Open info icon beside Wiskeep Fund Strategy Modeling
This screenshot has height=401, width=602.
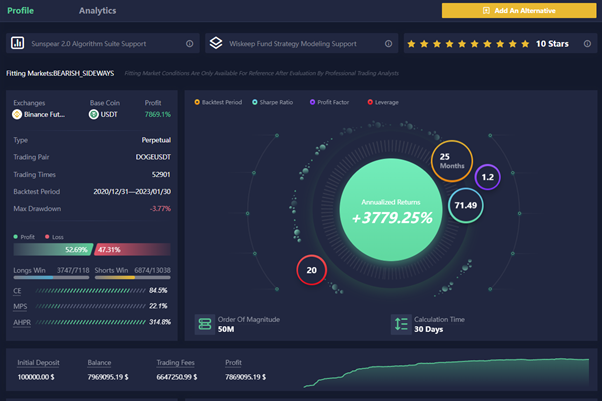point(389,44)
